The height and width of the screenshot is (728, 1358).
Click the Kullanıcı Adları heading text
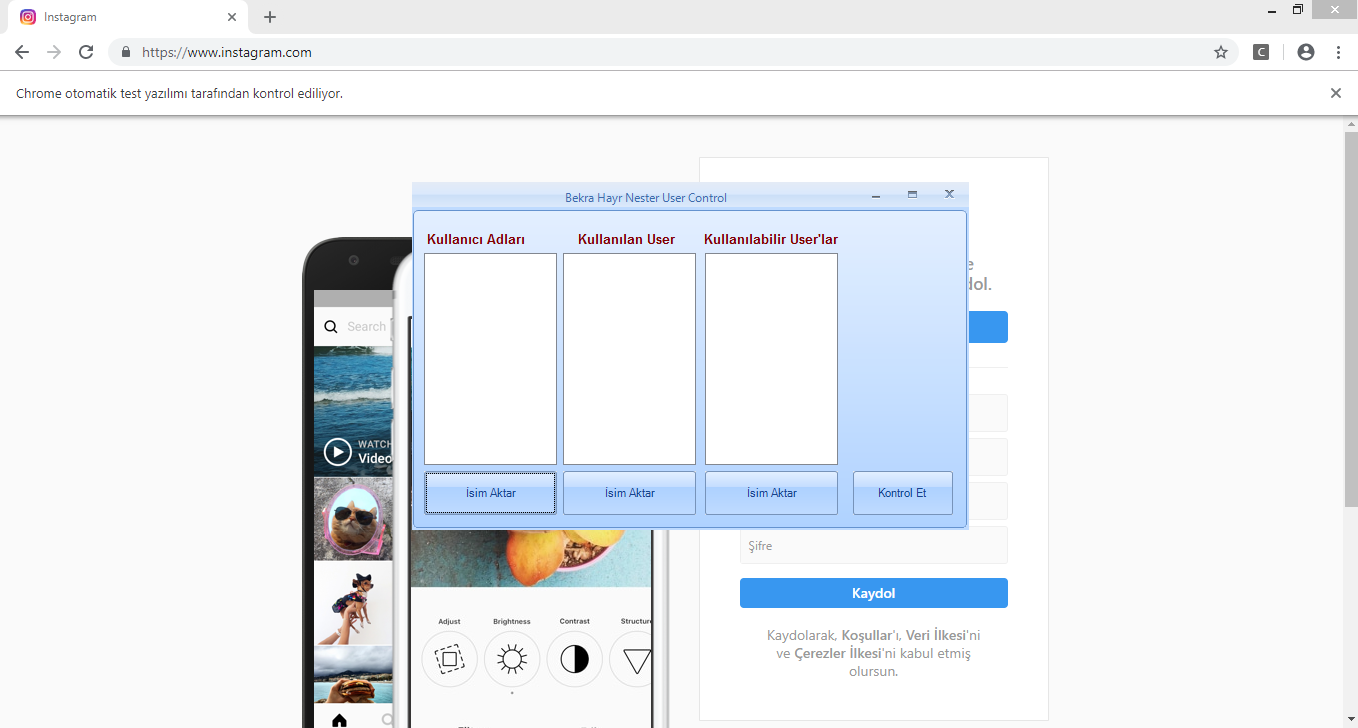tap(476, 240)
